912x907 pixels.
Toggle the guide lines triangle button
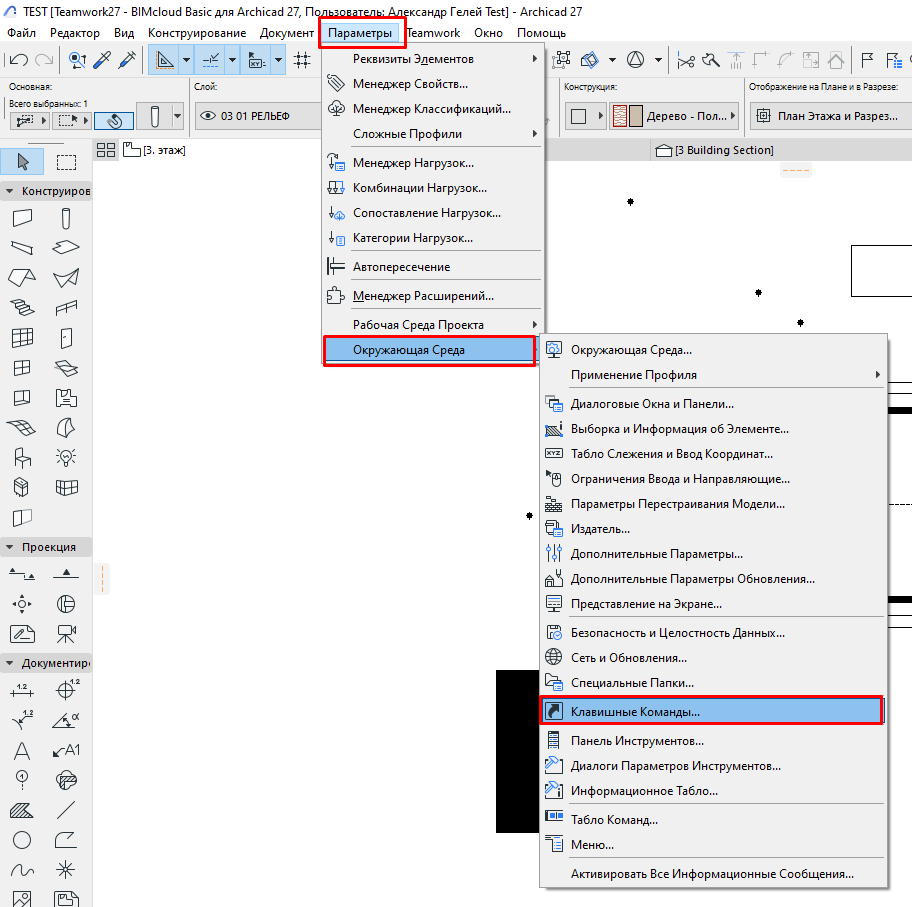tap(164, 60)
